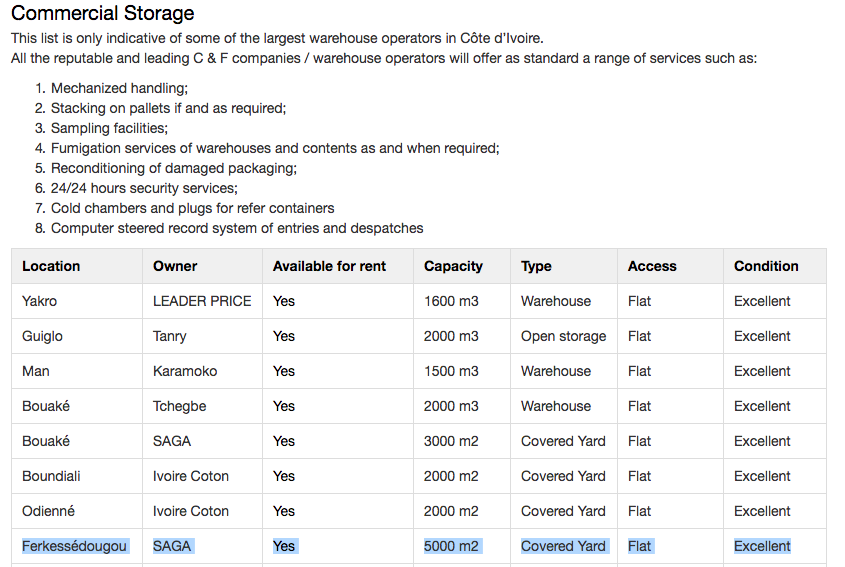Click the Mechanized handling list item
Screen dimensions: 845x567
(x=119, y=88)
